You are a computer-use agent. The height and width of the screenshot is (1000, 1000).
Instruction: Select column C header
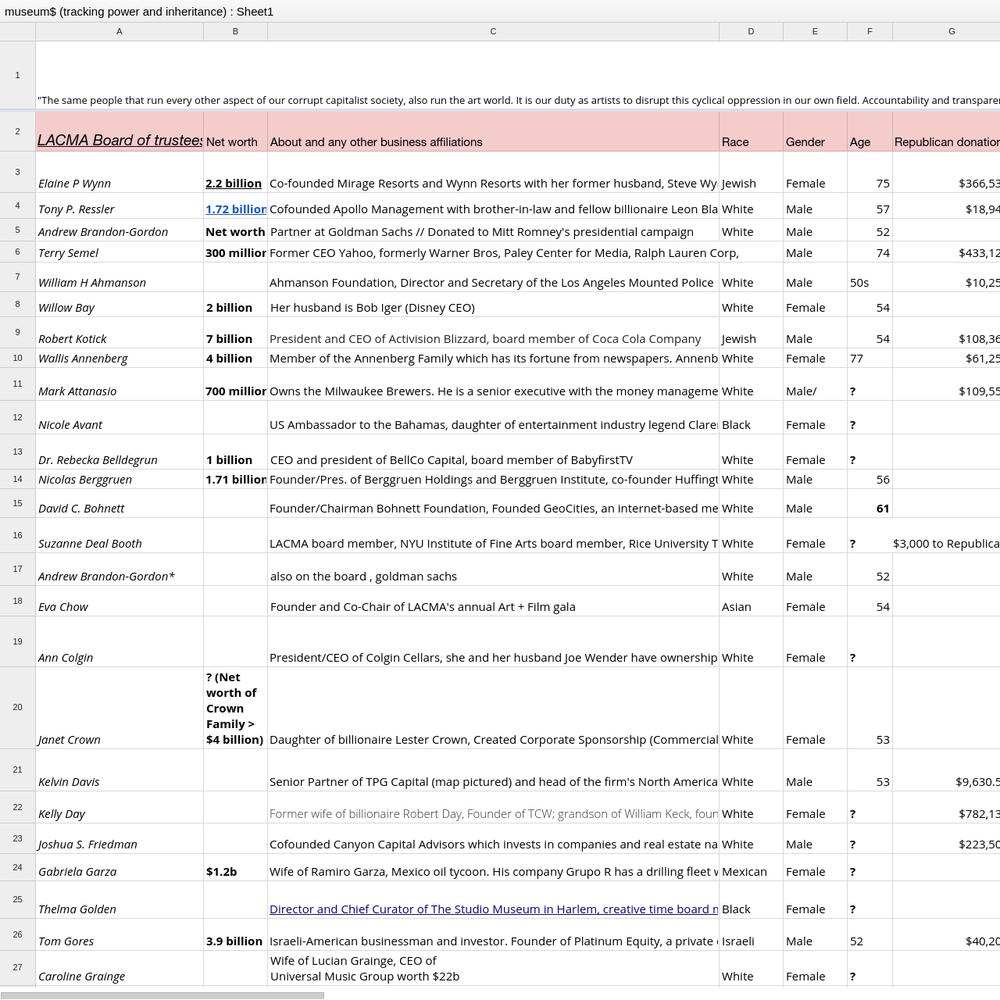493,31
